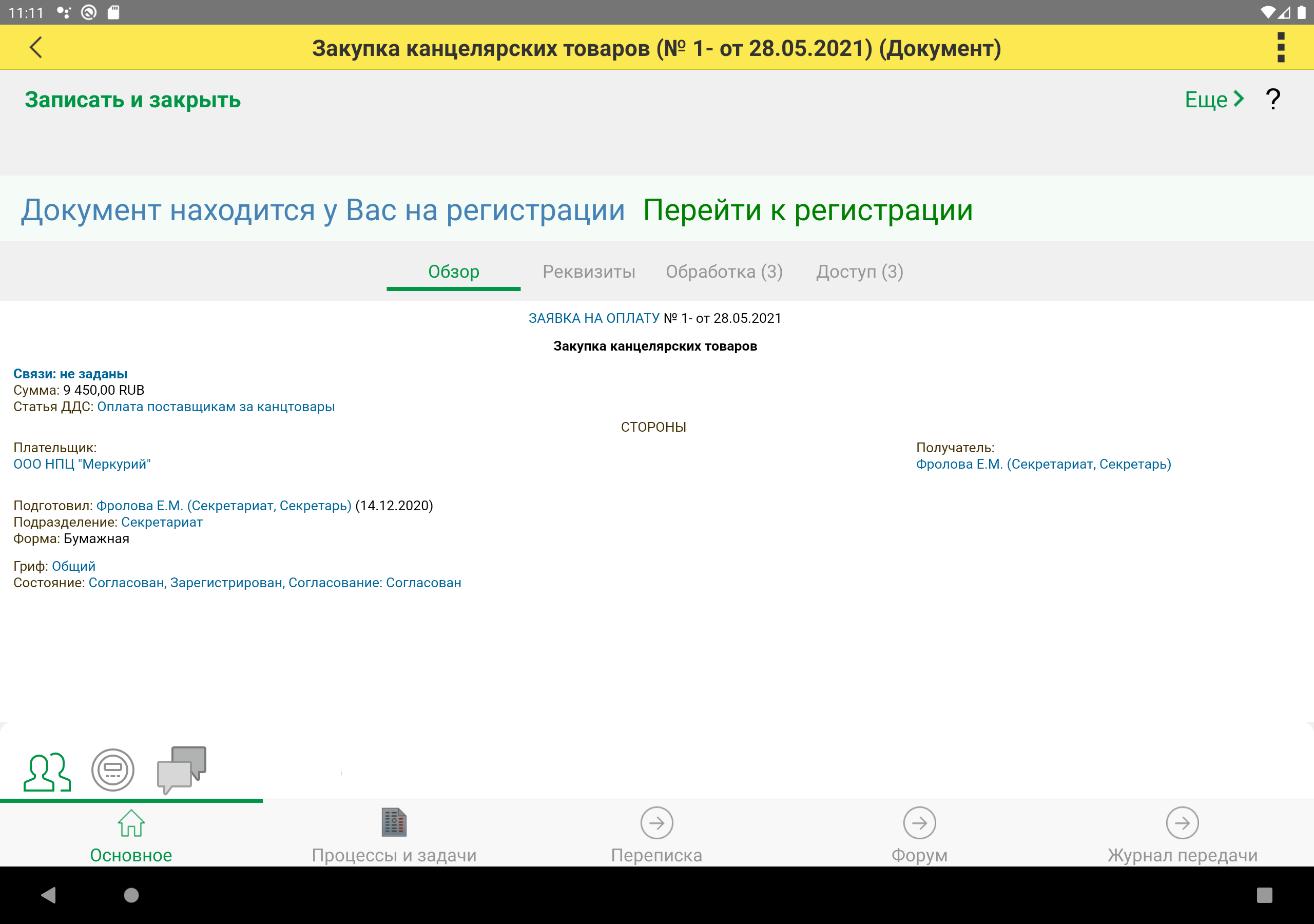The height and width of the screenshot is (924, 1314).
Task: Open the participants people icon
Action: [47, 772]
